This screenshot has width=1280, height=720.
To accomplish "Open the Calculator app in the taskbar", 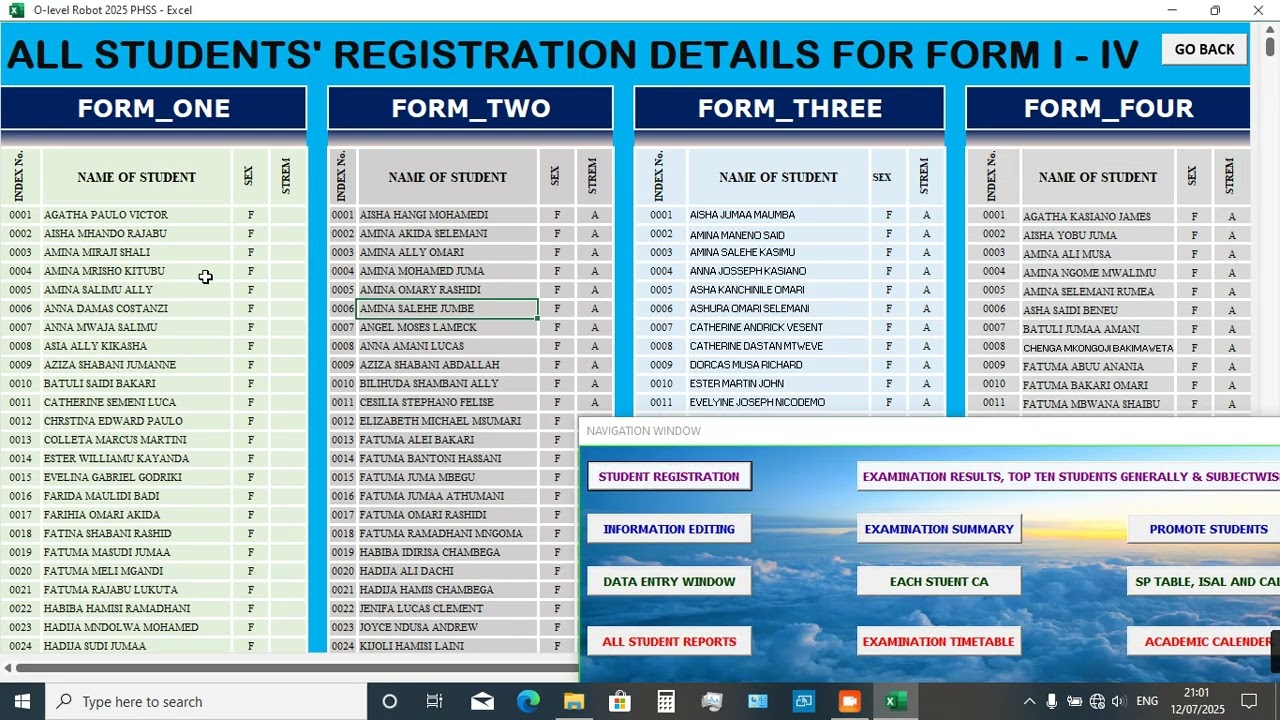I will 666,701.
